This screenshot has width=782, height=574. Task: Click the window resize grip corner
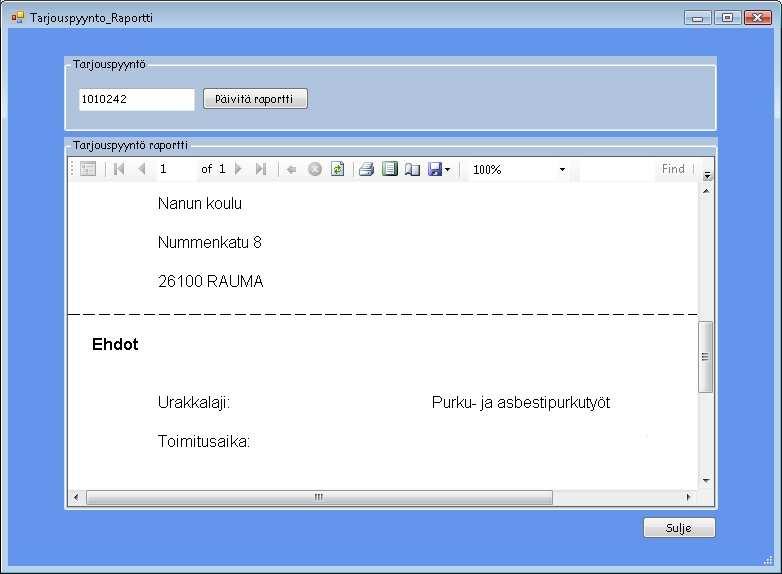[768, 561]
